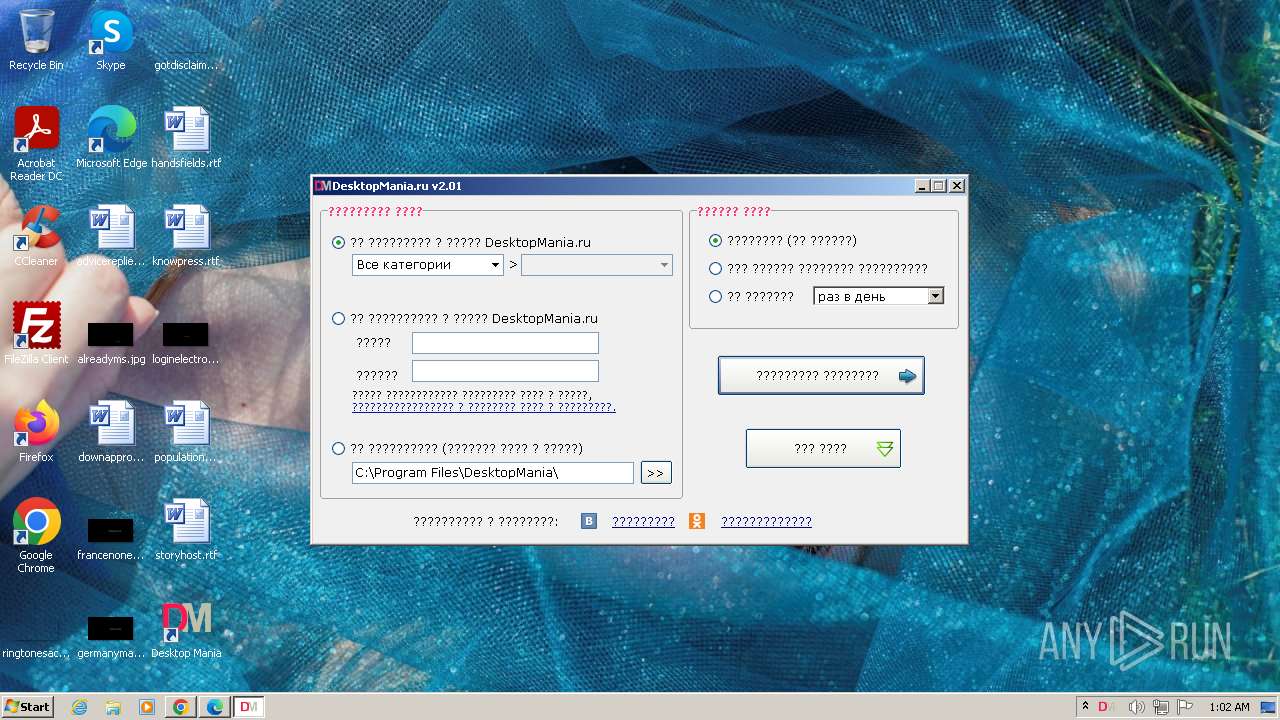
Task: Select the local folder source radio button
Action: pos(339,448)
